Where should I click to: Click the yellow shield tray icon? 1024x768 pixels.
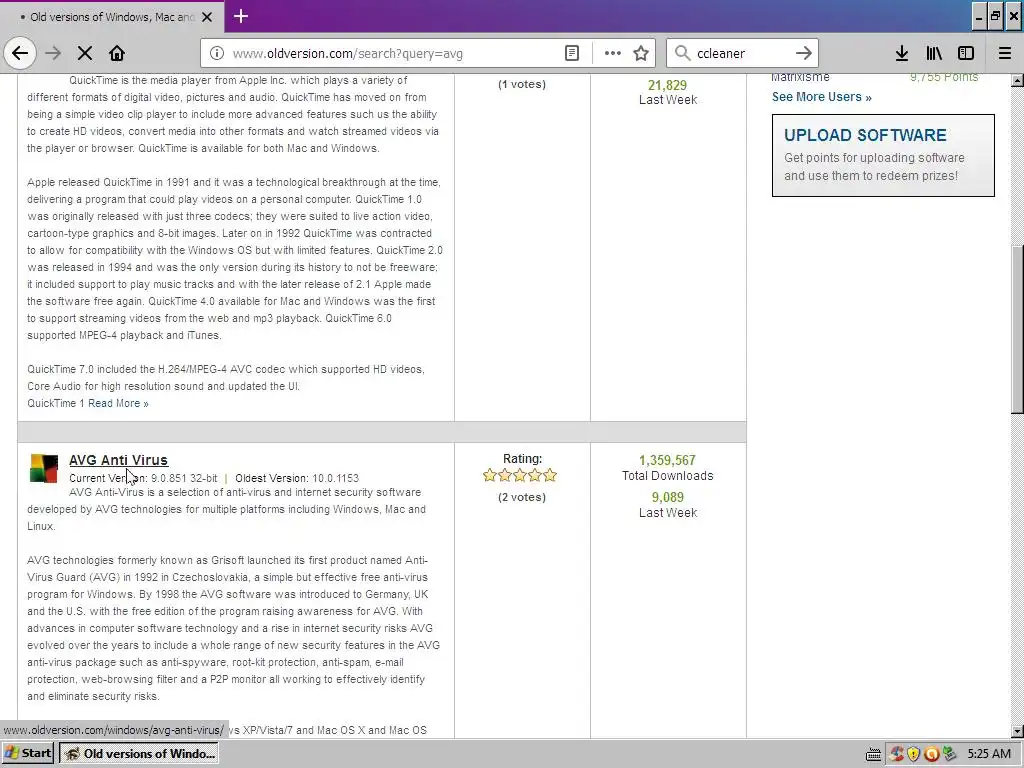point(914,754)
